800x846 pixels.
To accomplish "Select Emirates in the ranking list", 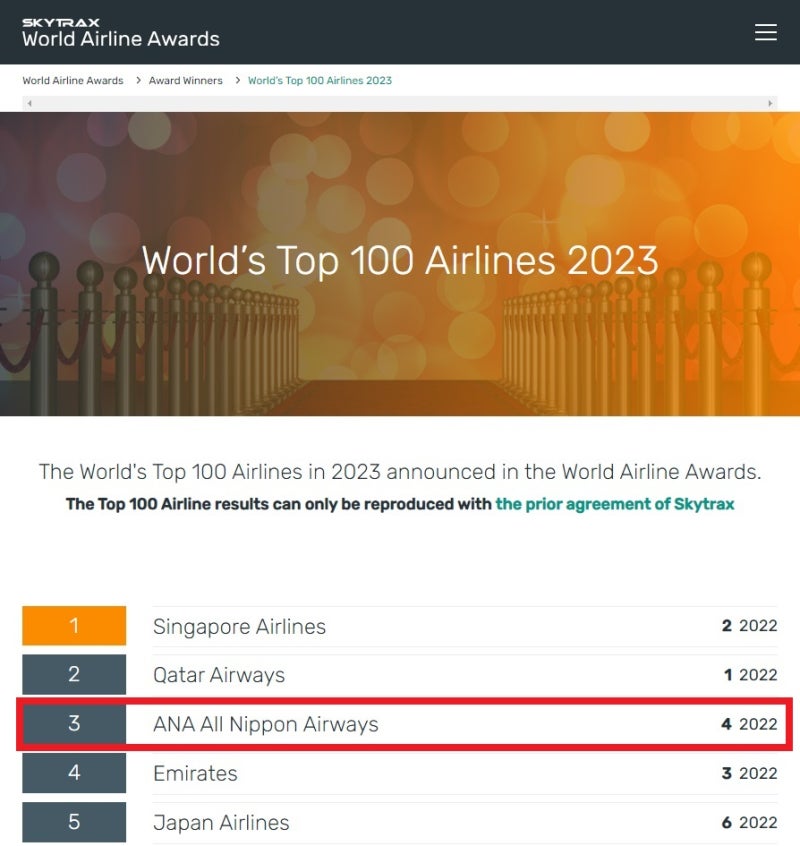I will [x=194, y=773].
